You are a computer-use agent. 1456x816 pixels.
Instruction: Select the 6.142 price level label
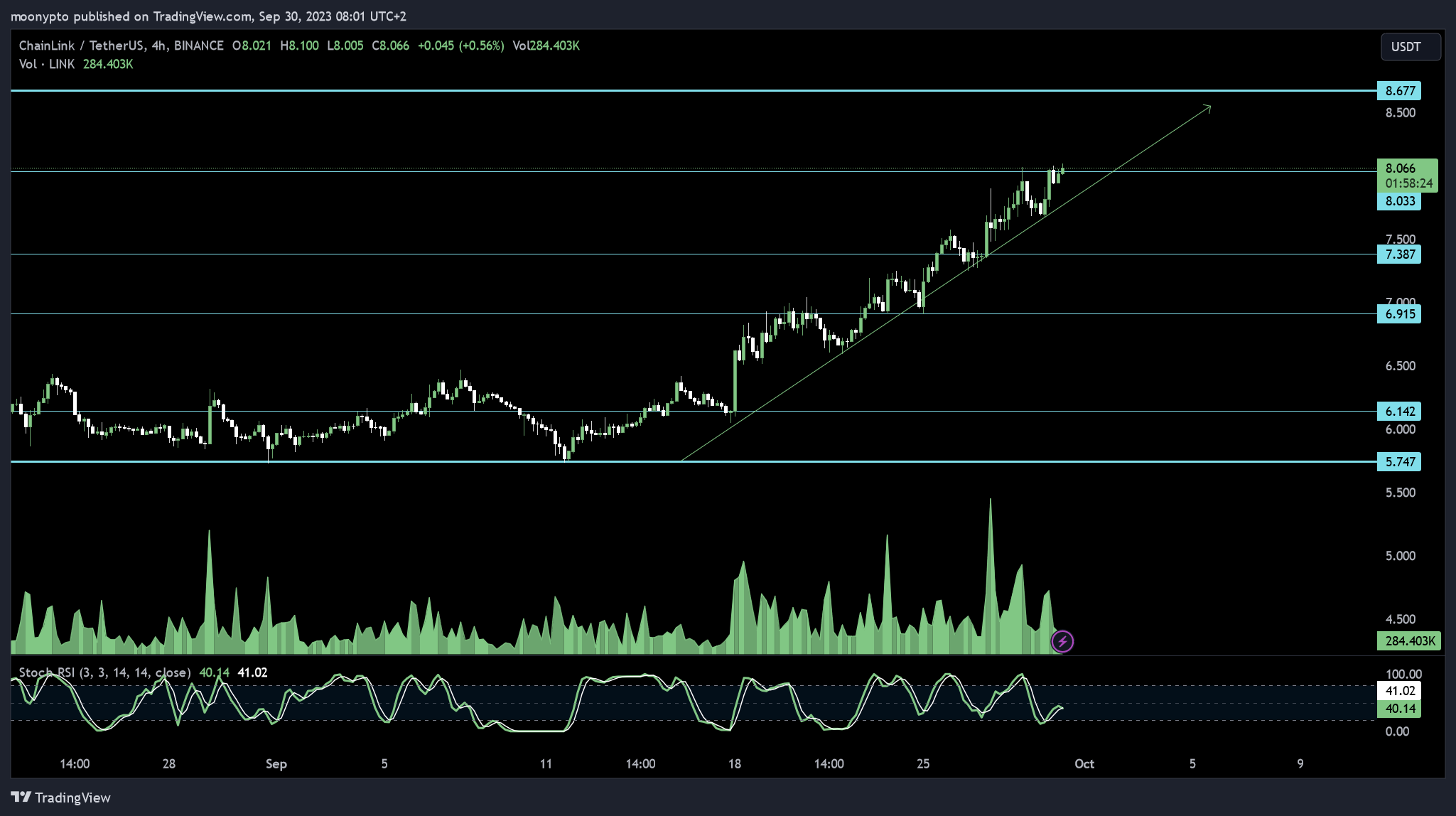point(1399,412)
